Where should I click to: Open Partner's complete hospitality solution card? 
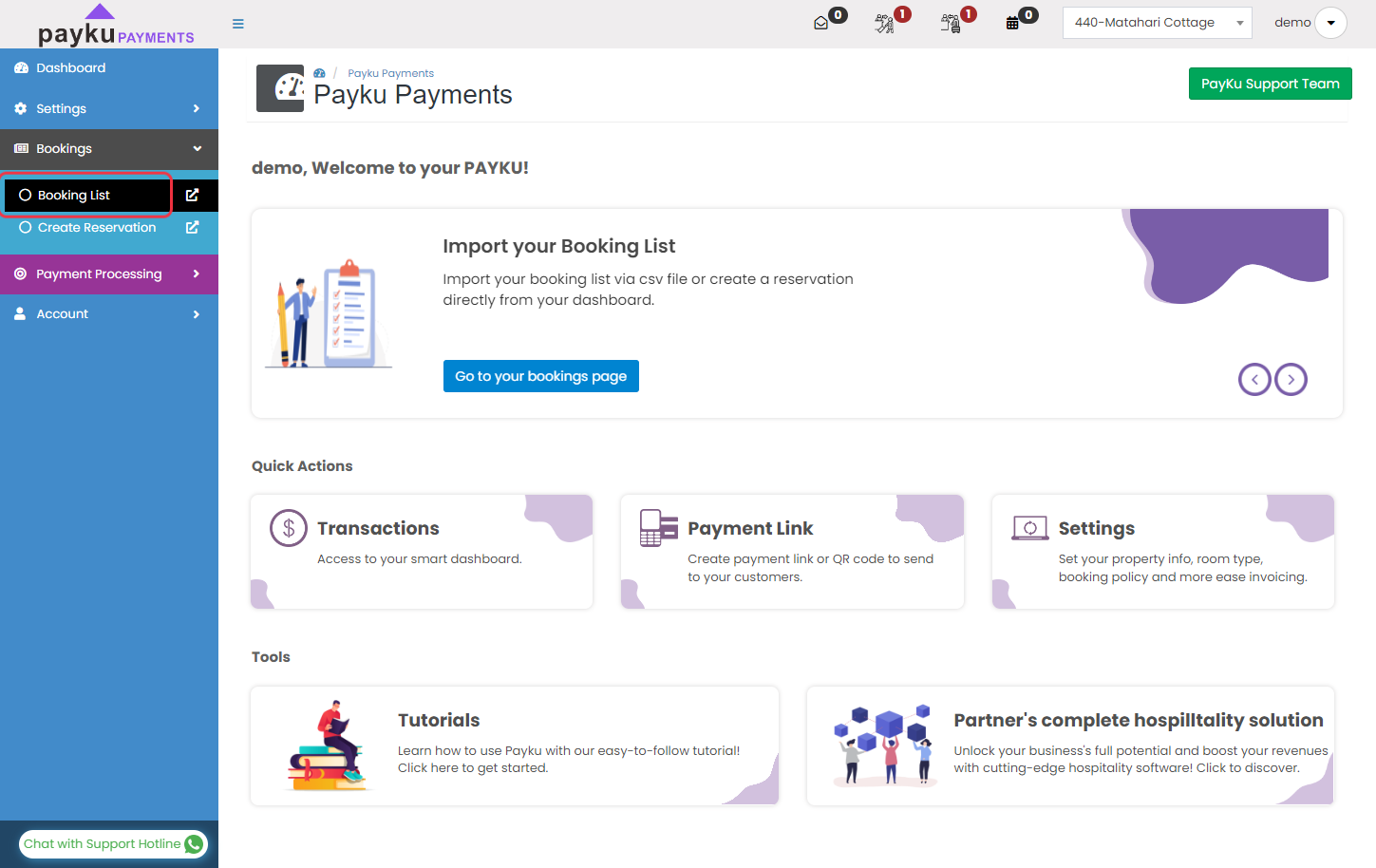click(x=1070, y=745)
